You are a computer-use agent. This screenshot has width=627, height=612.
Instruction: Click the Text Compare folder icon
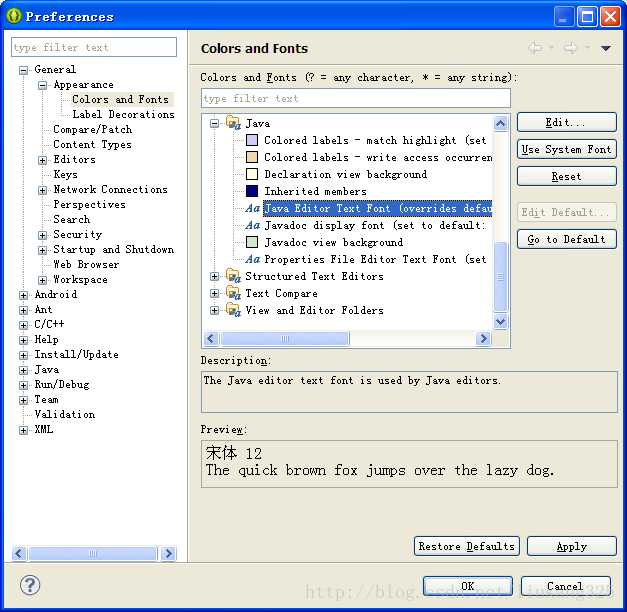click(233, 293)
